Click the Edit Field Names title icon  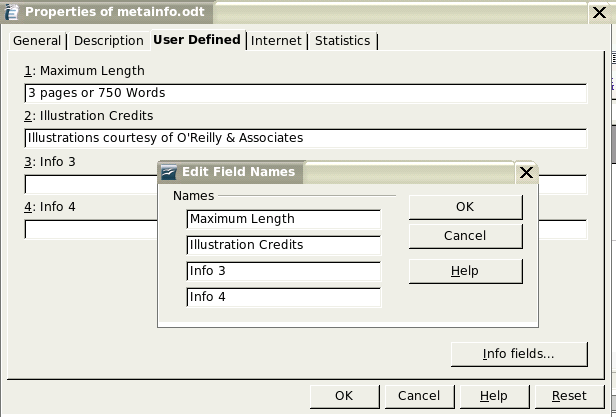pyautogui.click(x=169, y=172)
